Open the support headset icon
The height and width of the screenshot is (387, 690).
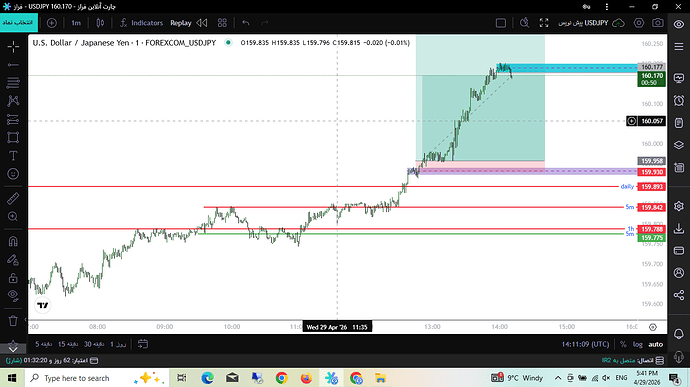pos(679,356)
